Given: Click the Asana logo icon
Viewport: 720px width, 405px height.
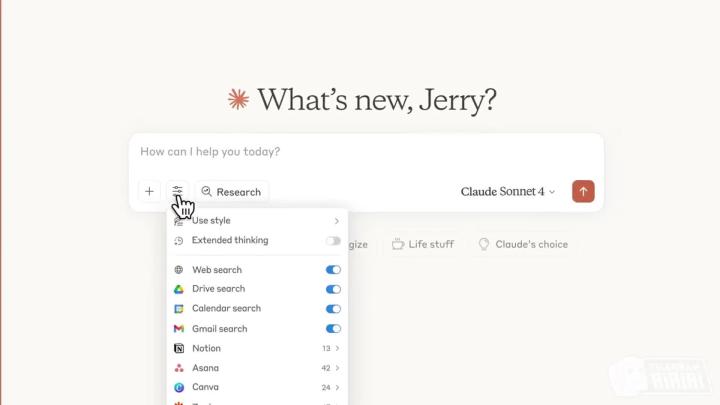Looking at the screenshot, I should coord(179,368).
